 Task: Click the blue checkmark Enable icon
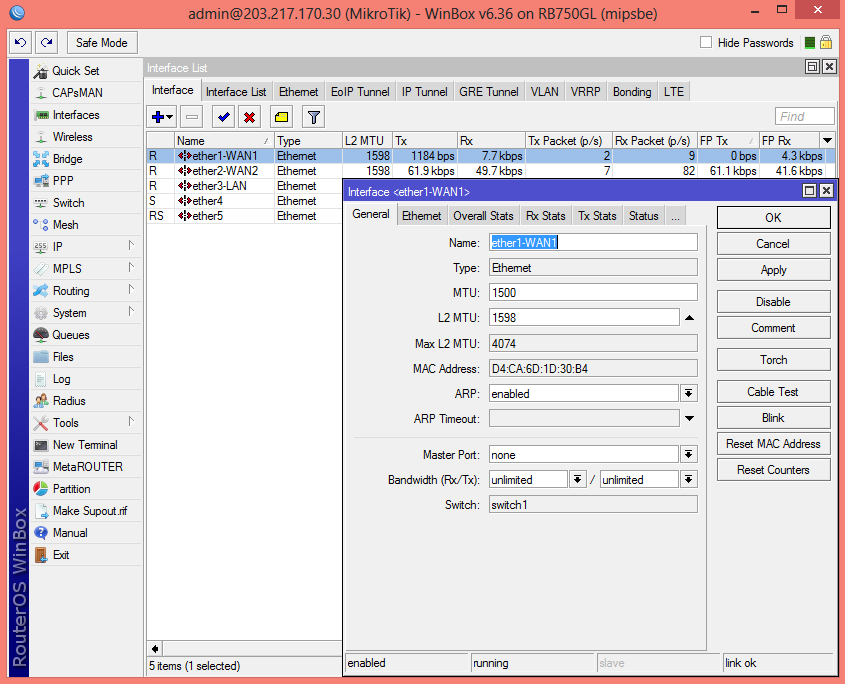click(223, 117)
